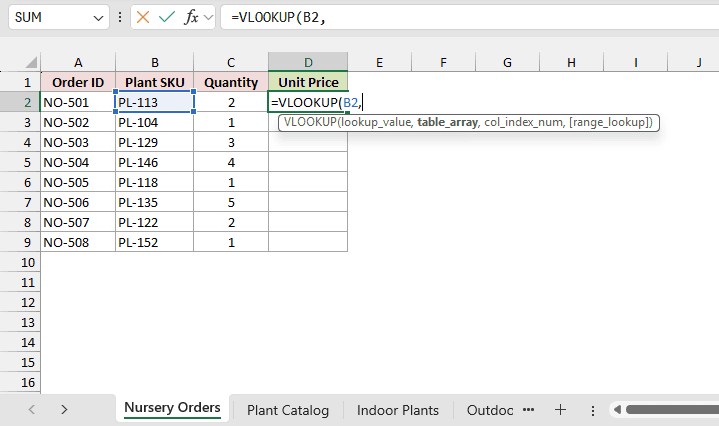Click cell containing PL-104

155,122
